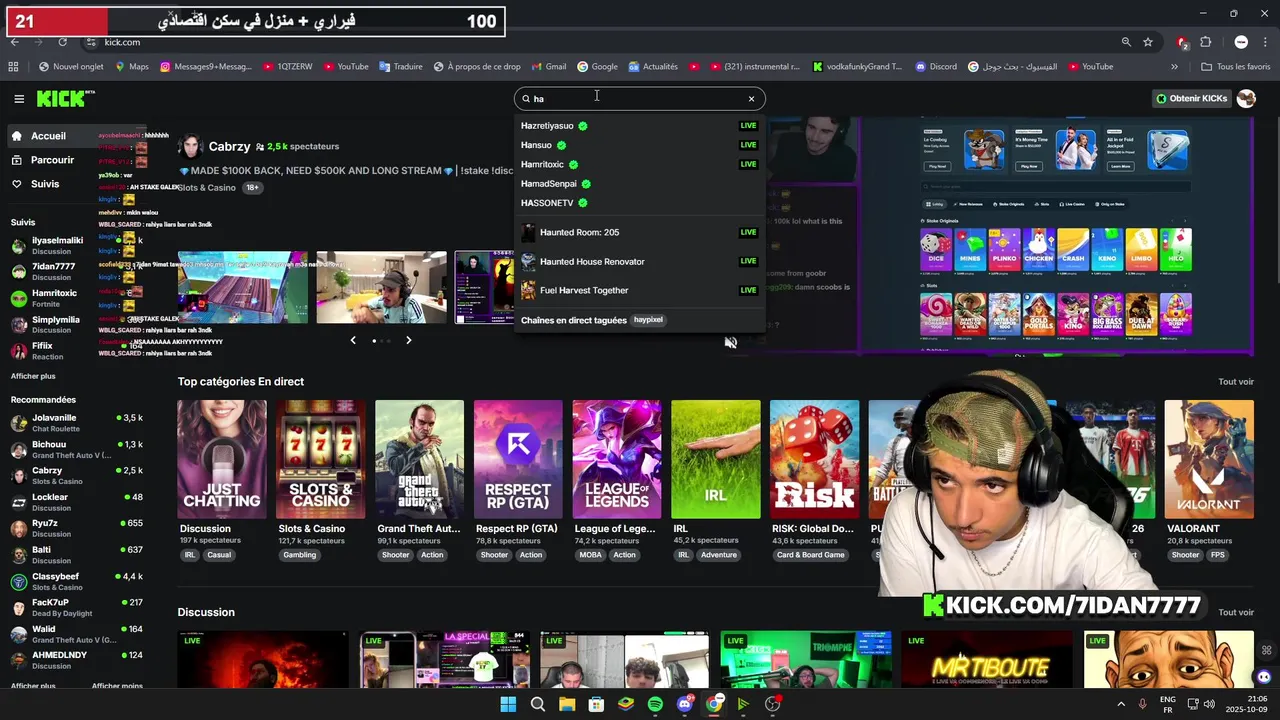Open the Traduire bookmark
Image resolution: width=1280 pixels, height=720 pixels.
400,67
